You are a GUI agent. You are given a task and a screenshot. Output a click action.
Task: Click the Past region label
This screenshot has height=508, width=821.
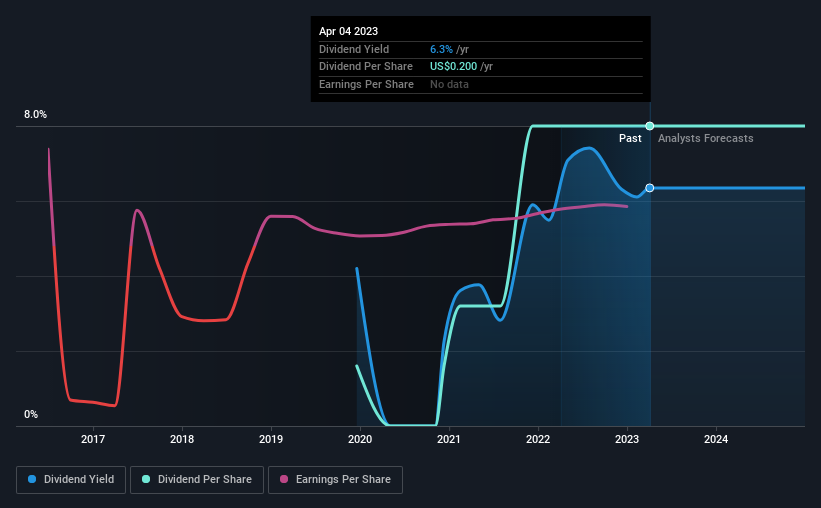tap(630, 138)
